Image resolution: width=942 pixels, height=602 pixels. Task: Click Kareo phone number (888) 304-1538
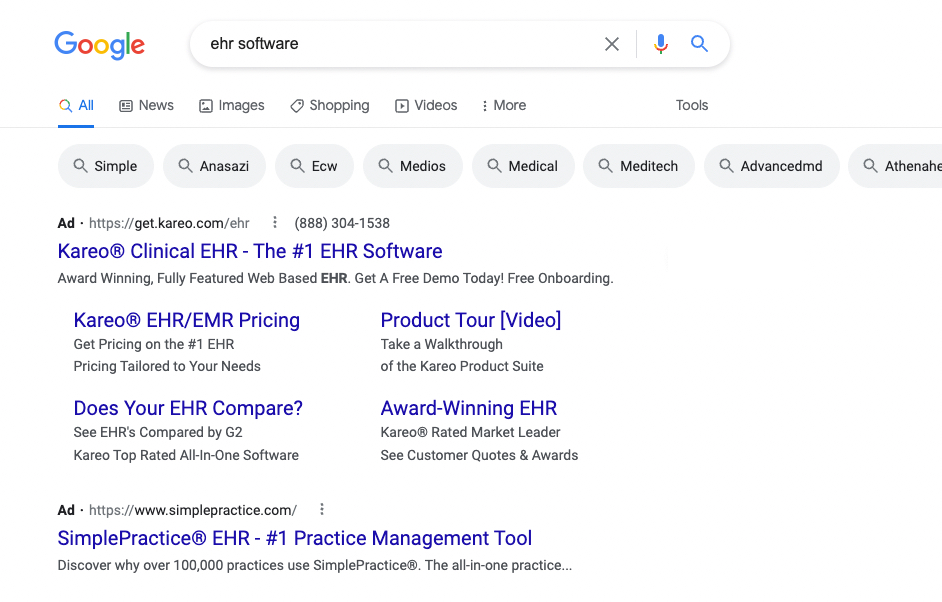(342, 223)
